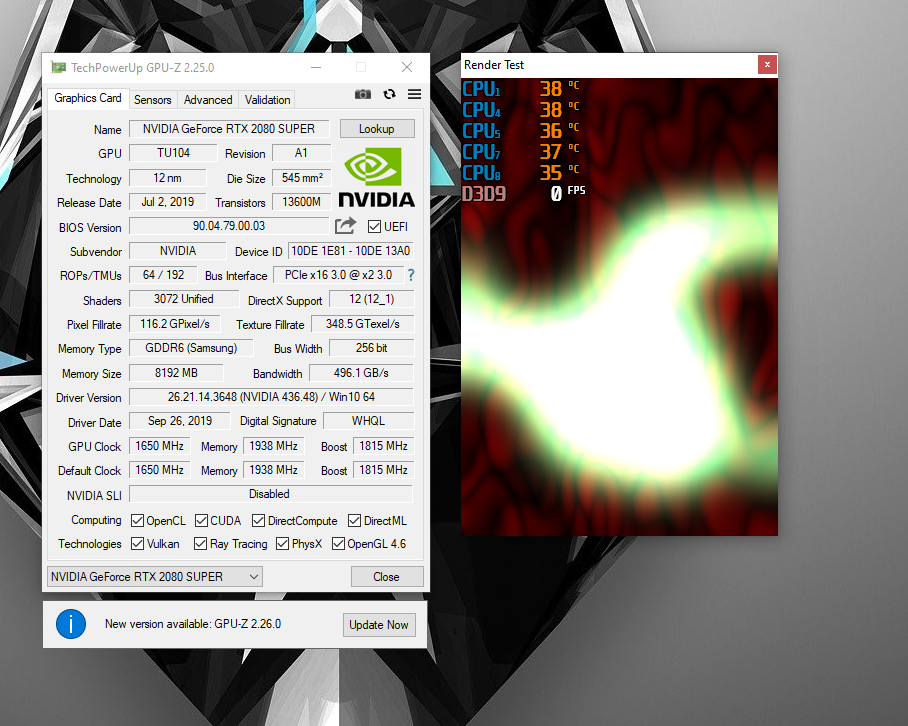Click the 545 mm² die size value
The image size is (908, 726).
point(302,178)
